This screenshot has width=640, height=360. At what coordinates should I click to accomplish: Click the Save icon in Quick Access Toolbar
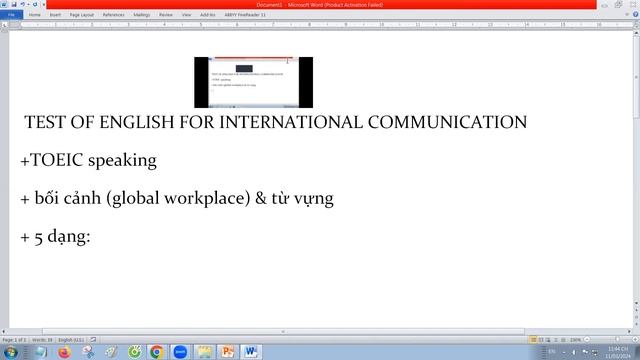tap(14, 4)
